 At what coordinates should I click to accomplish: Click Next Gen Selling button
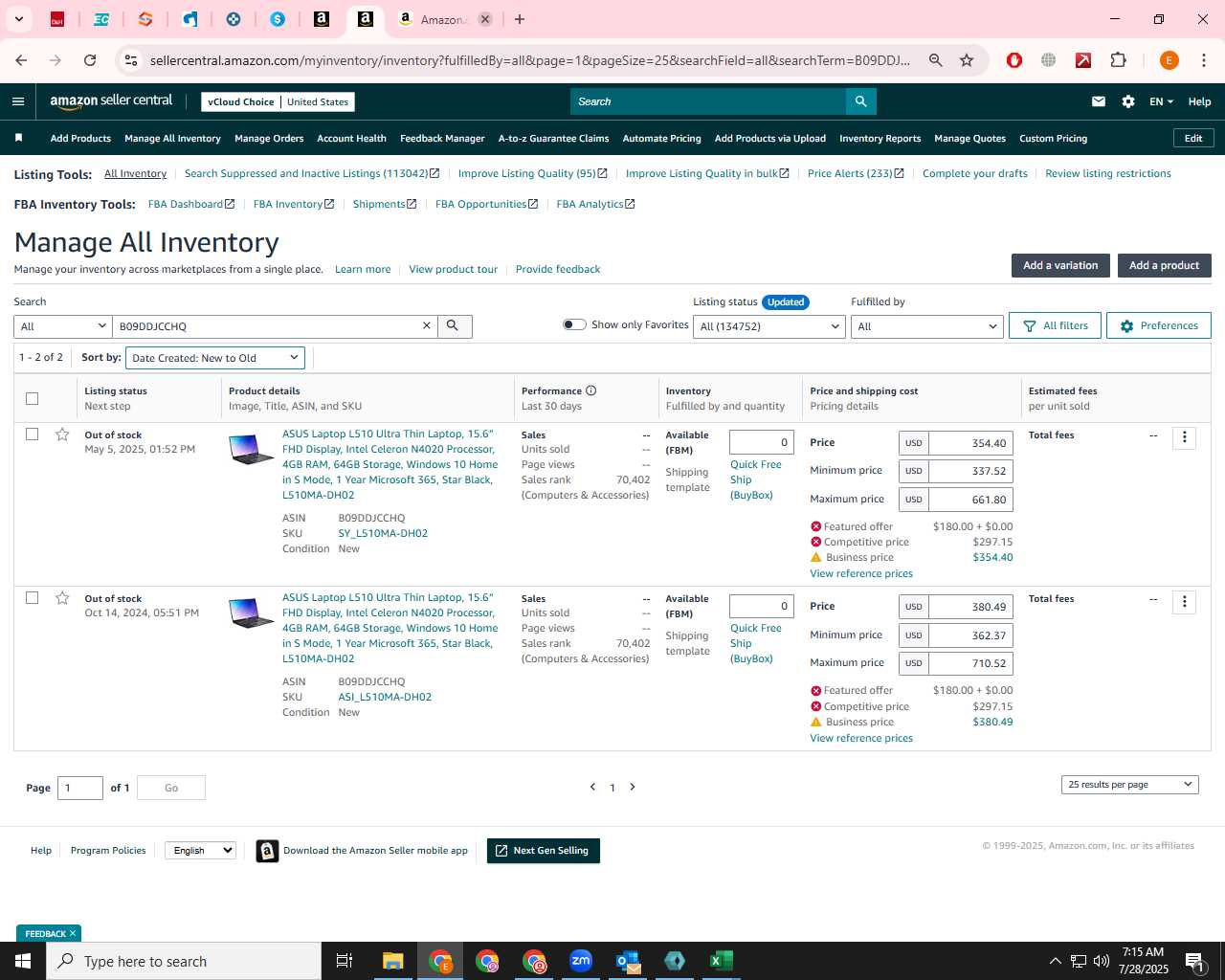(544, 851)
